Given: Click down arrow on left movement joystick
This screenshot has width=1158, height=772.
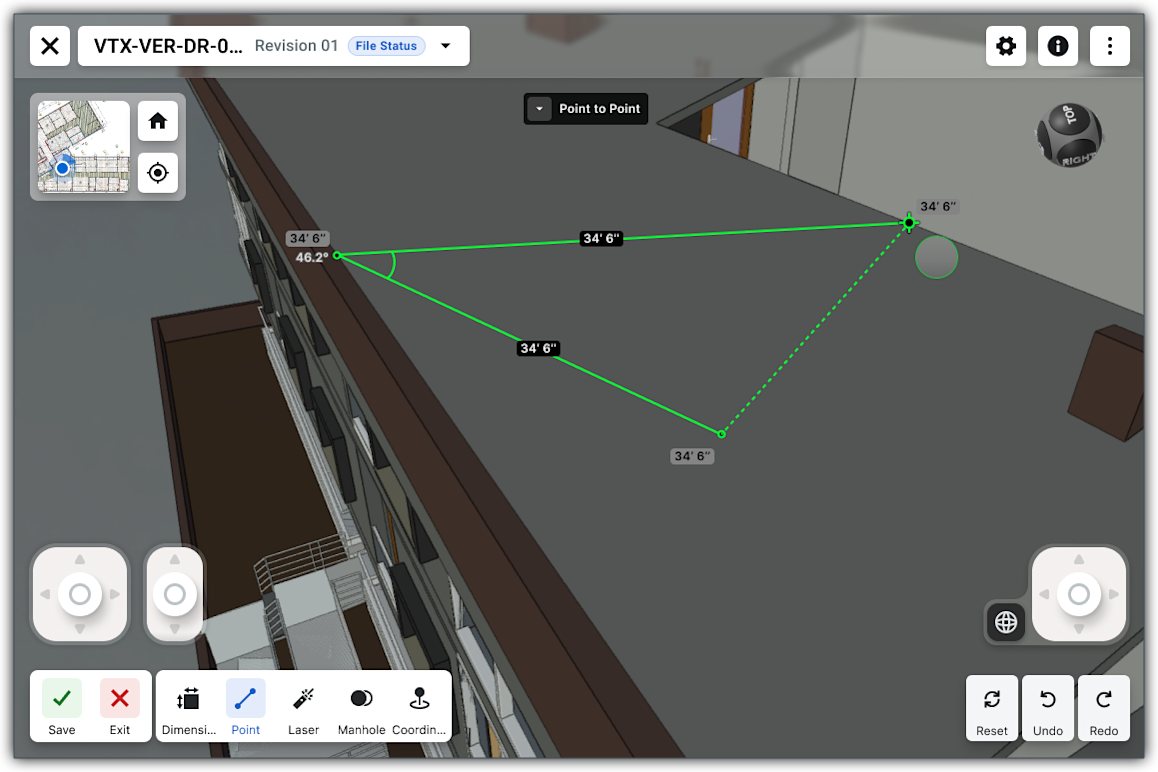Looking at the screenshot, I should click(x=80, y=629).
